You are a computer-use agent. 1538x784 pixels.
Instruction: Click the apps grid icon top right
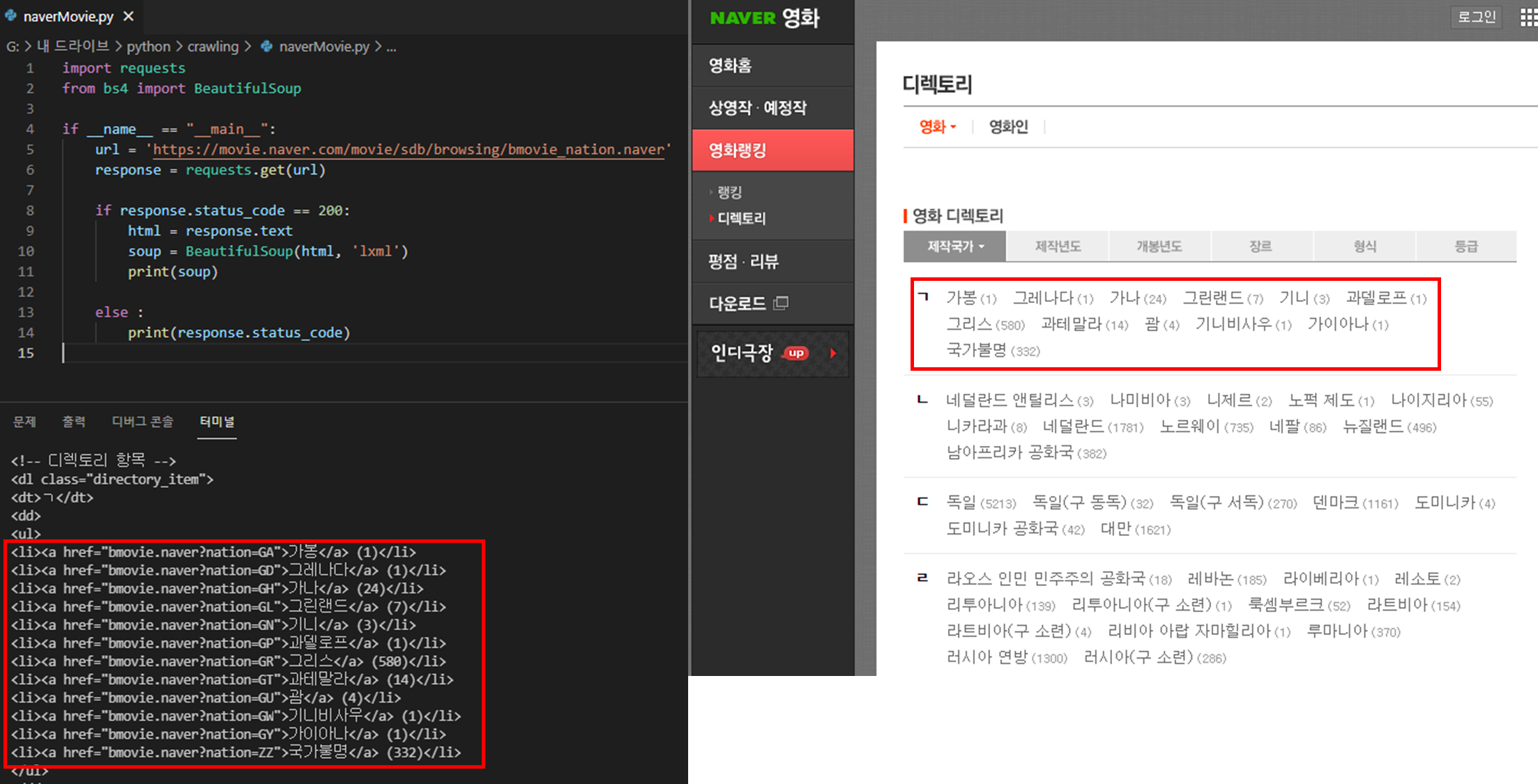1528,17
